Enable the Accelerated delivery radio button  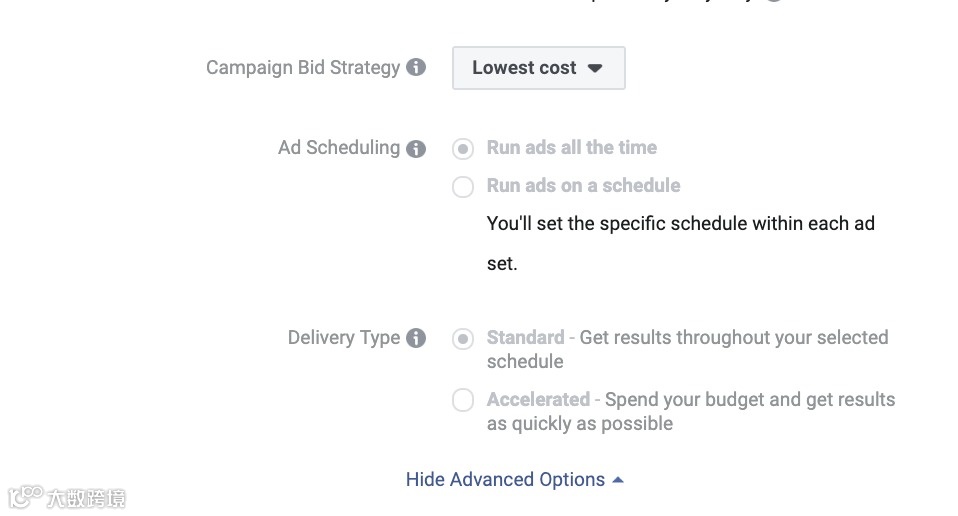tap(463, 401)
